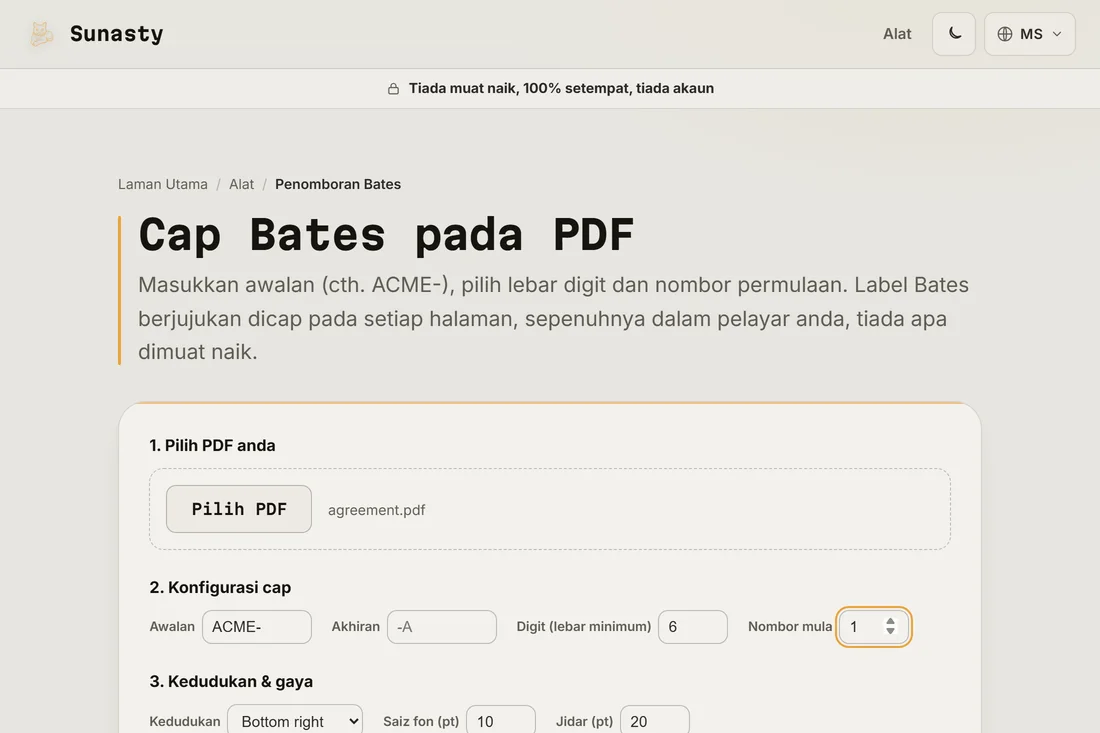
Task: Click the '3. Kedudukan & gaya' heading
Action: coord(231,681)
